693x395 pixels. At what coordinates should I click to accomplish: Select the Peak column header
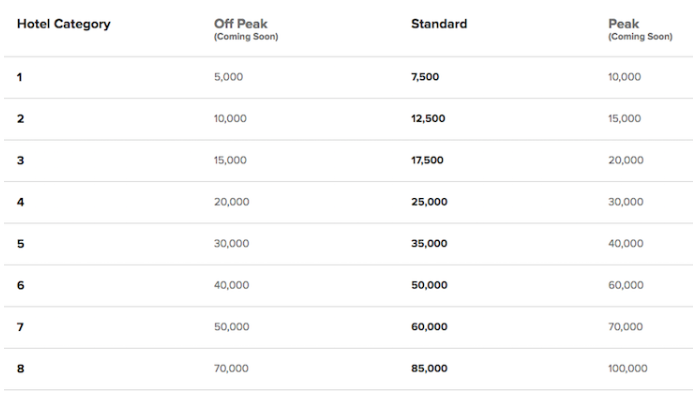pyautogui.click(x=624, y=24)
